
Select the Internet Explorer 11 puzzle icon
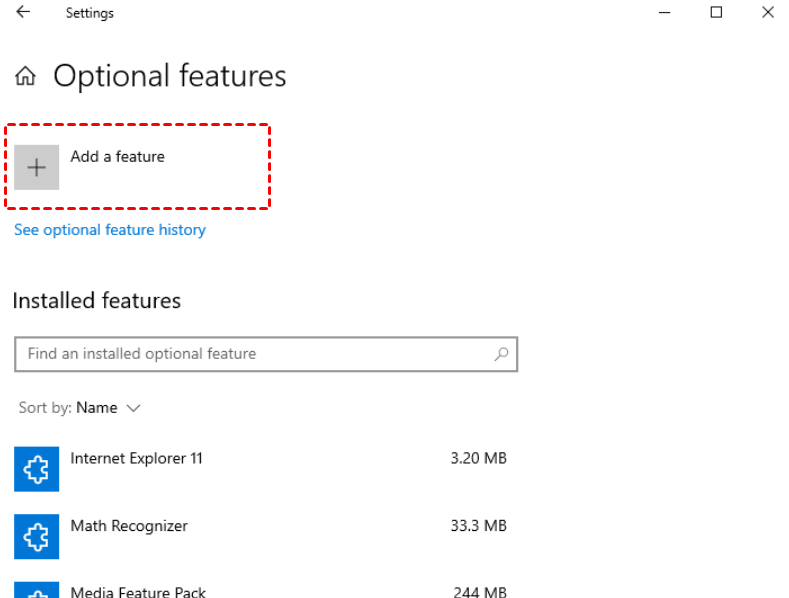(x=36, y=469)
